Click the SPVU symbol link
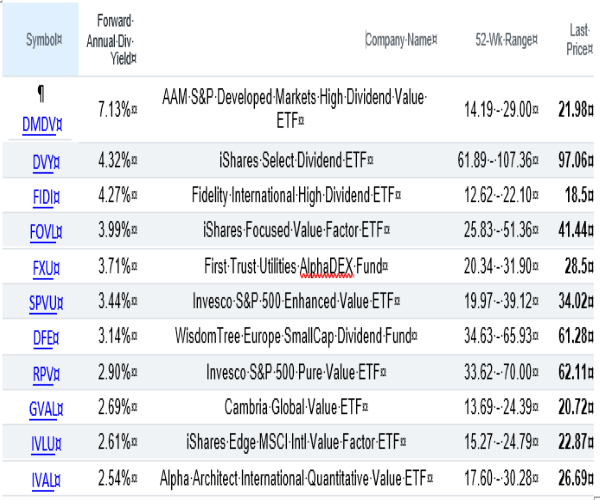600x500 pixels. (x=39, y=302)
